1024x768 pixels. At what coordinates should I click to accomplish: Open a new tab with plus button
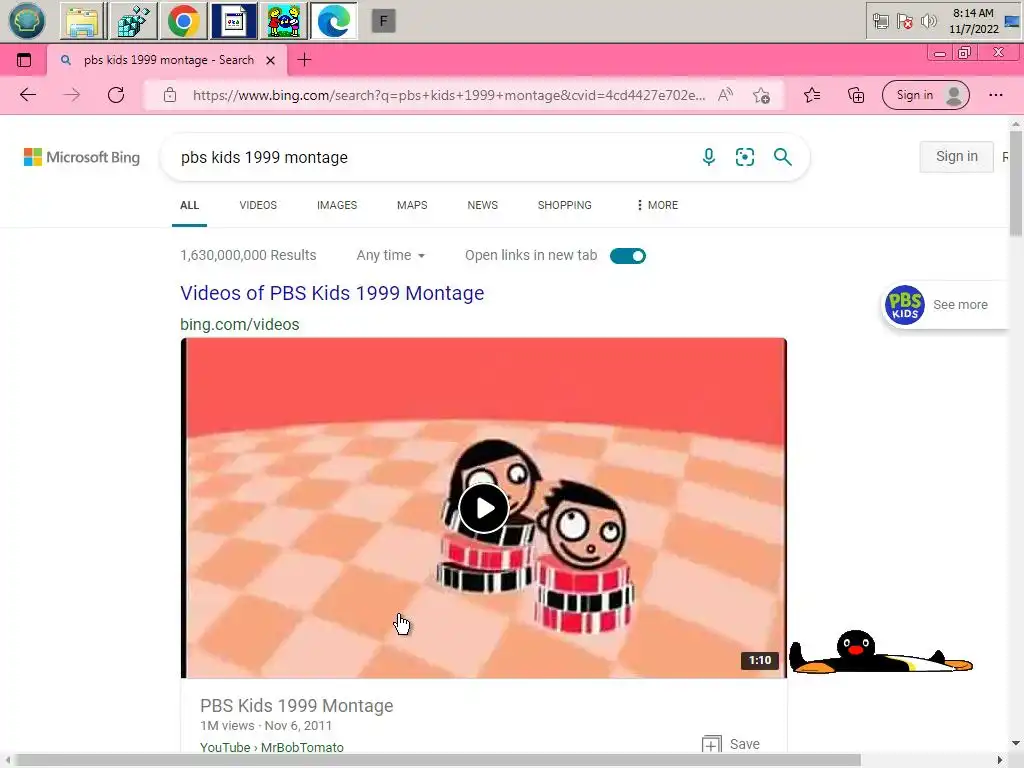pos(304,60)
